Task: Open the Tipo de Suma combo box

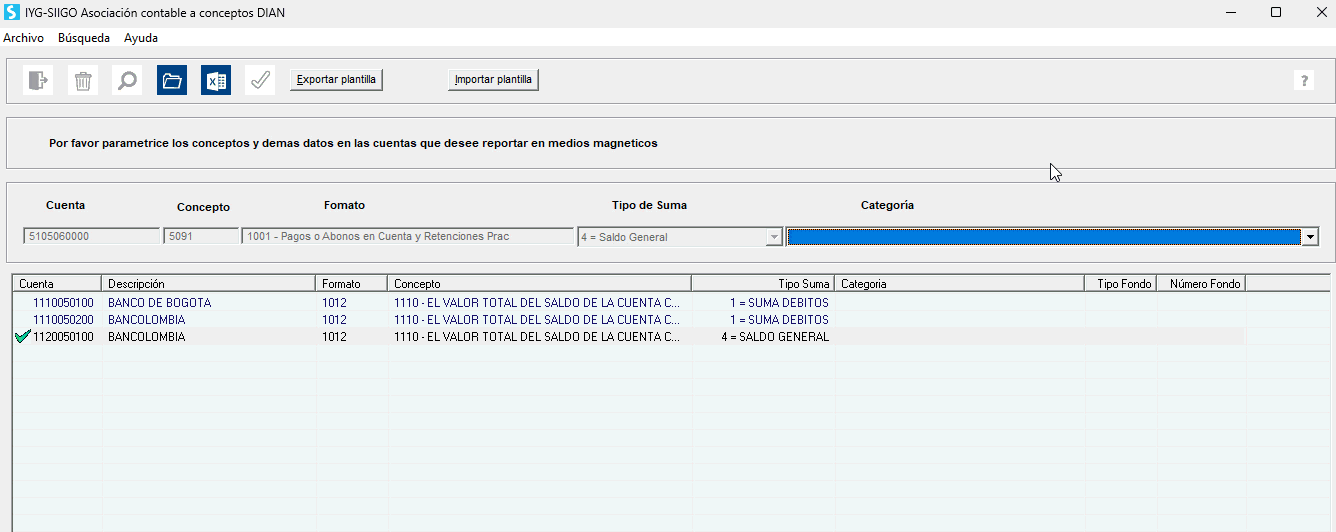Action: coord(680,237)
